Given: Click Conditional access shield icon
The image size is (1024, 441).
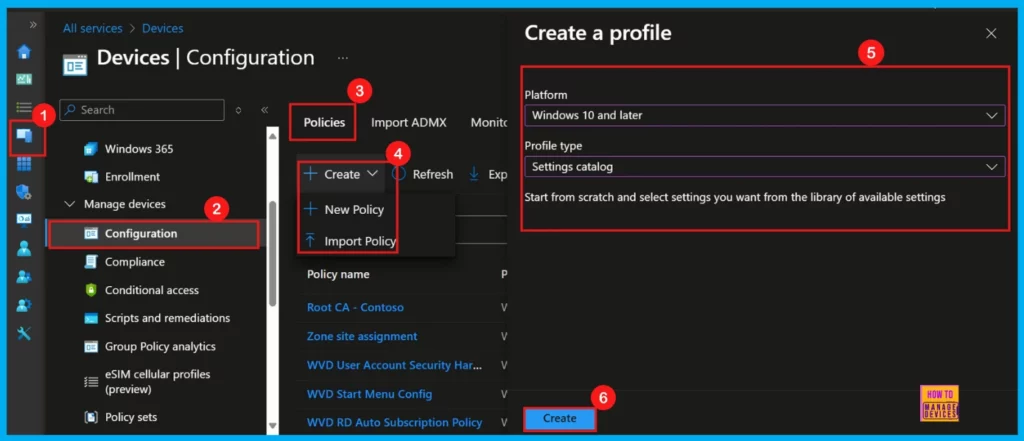Looking at the screenshot, I should (x=91, y=290).
